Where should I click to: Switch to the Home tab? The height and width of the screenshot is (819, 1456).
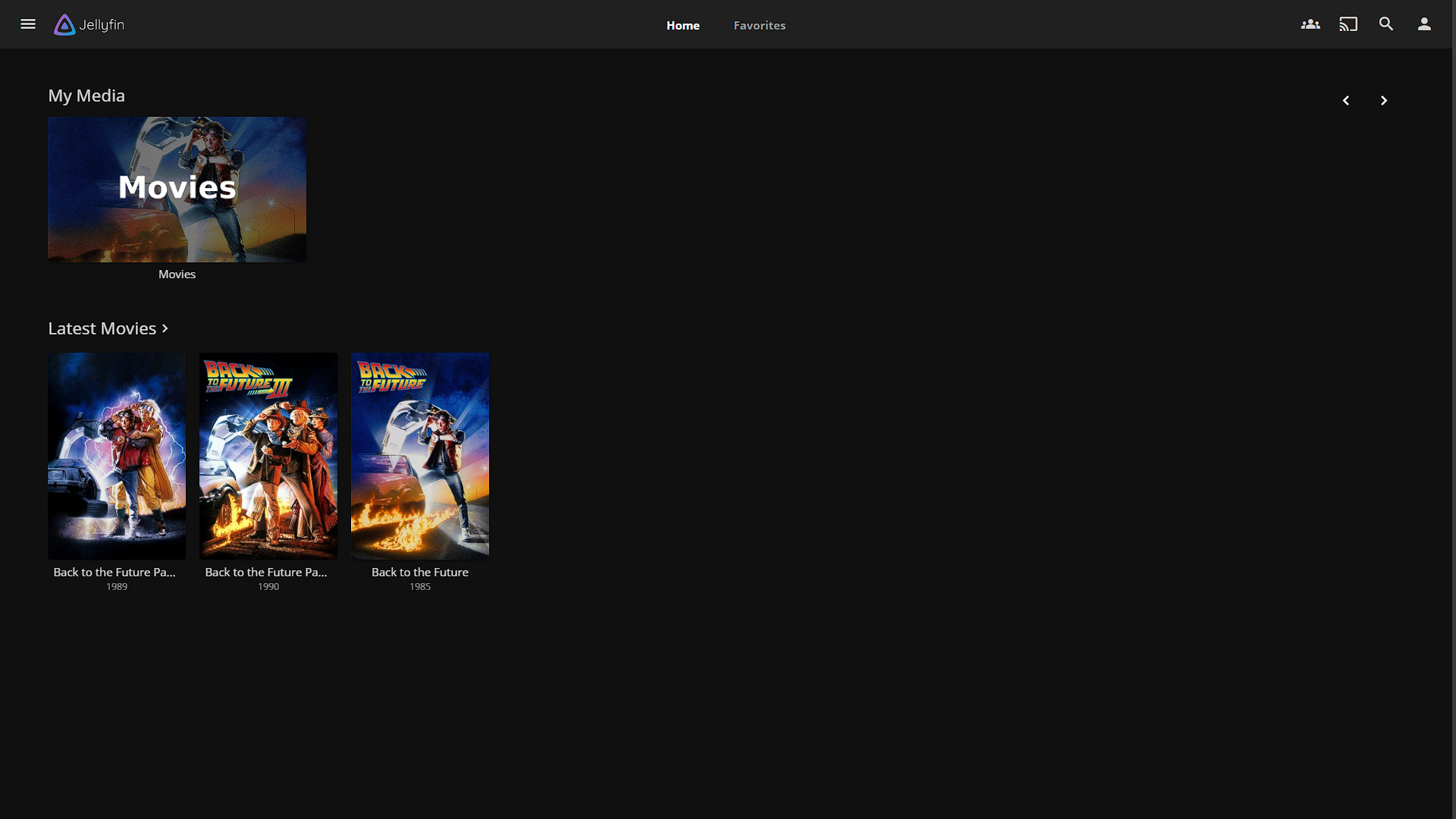click(x=683, y=25)
